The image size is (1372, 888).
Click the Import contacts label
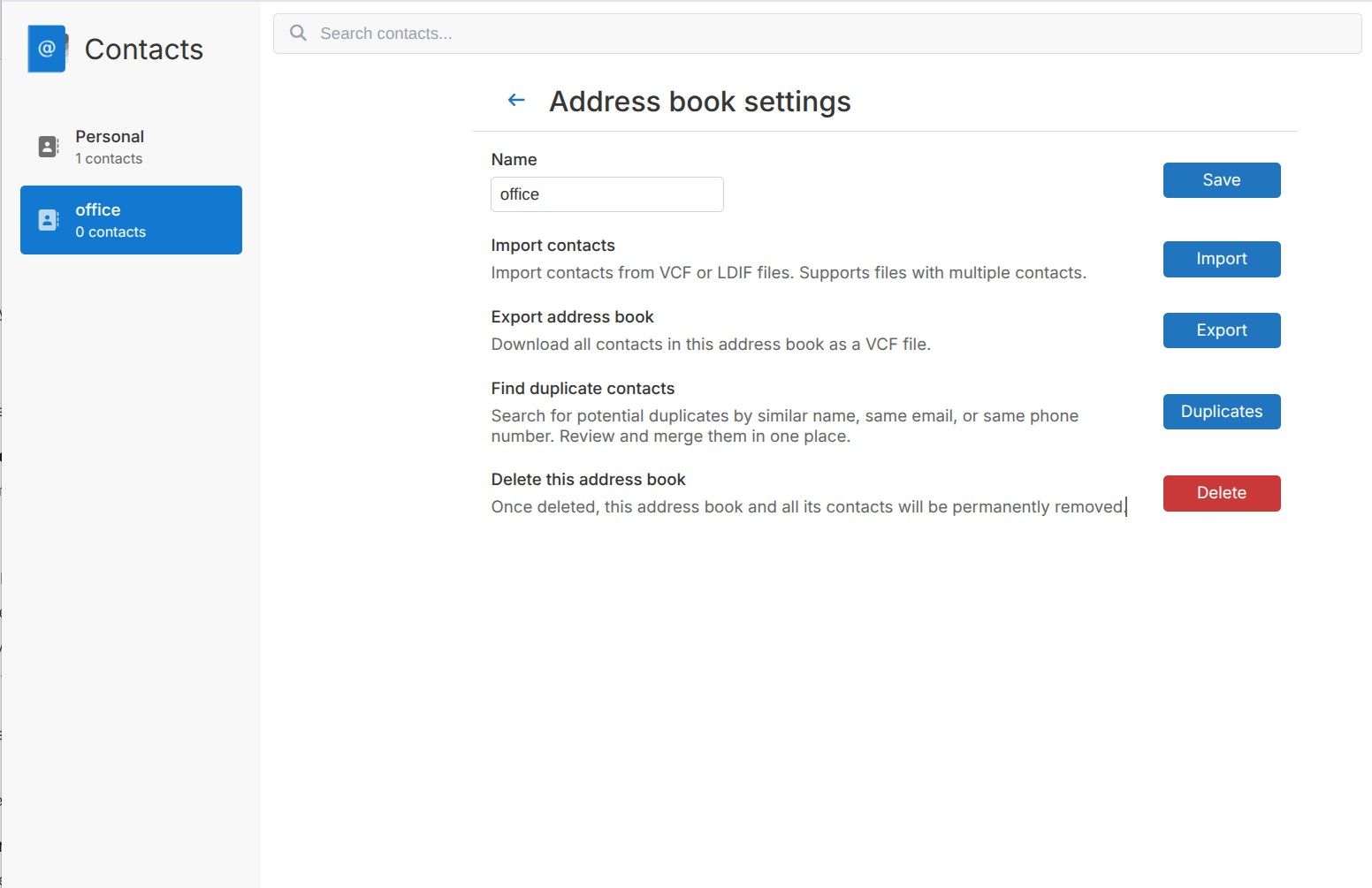tap(553, 246)
